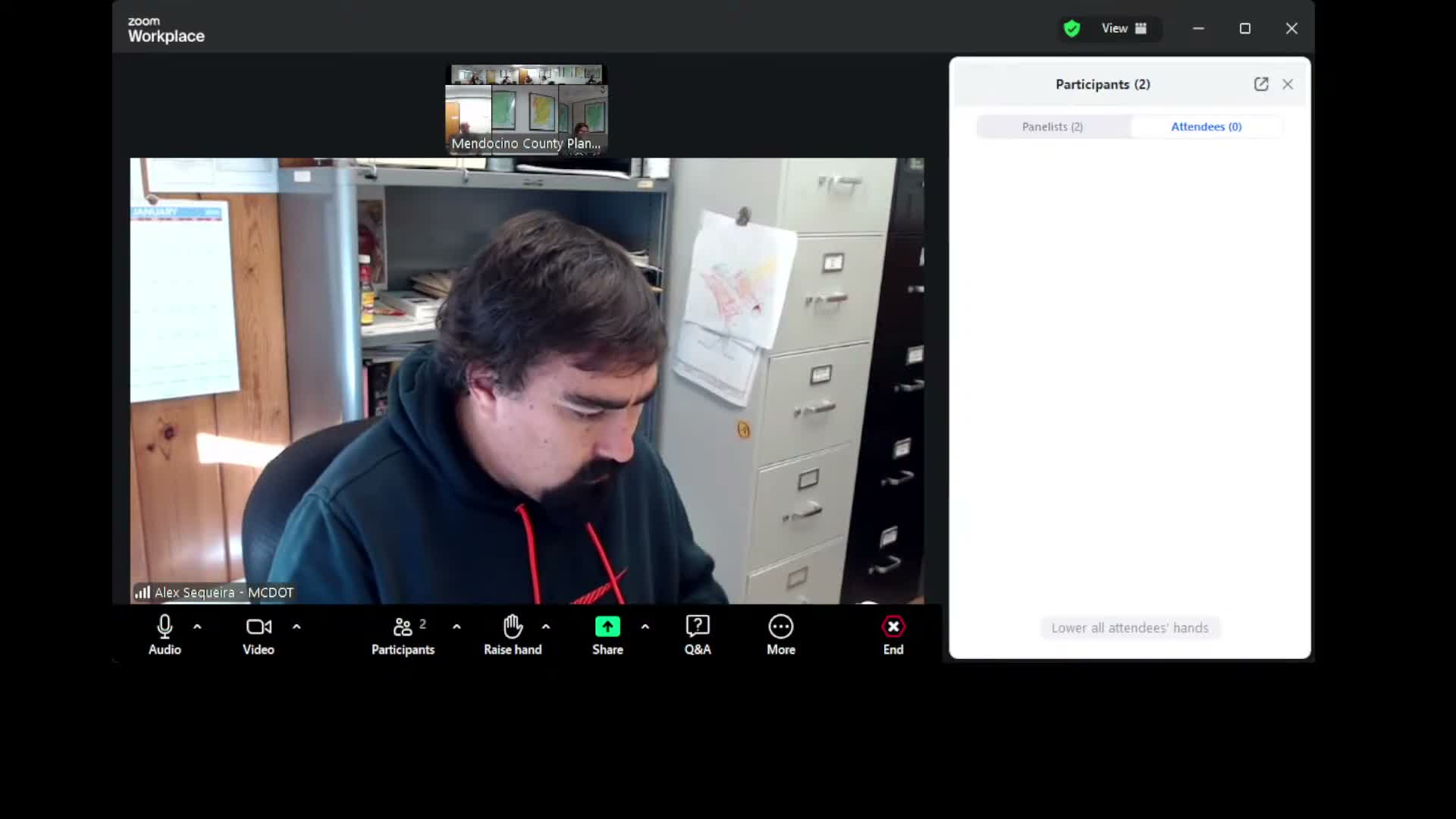The width and height of the screenshot is (1456, 819).
Task: Click the green encryption shield icon
Action: click(1072, 29)
